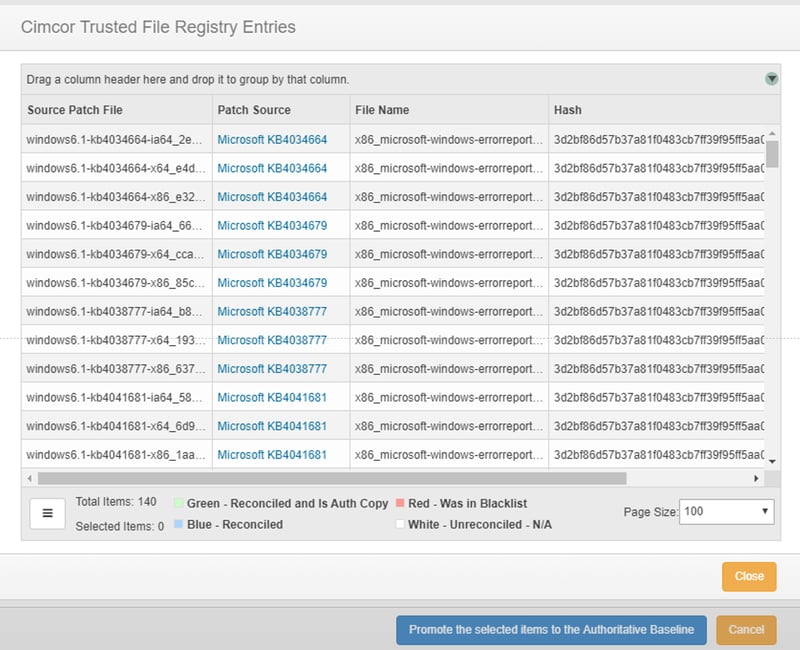Click the blue Reconciled legend swatch
The image size is (800, 650).
tap(178, 524)
